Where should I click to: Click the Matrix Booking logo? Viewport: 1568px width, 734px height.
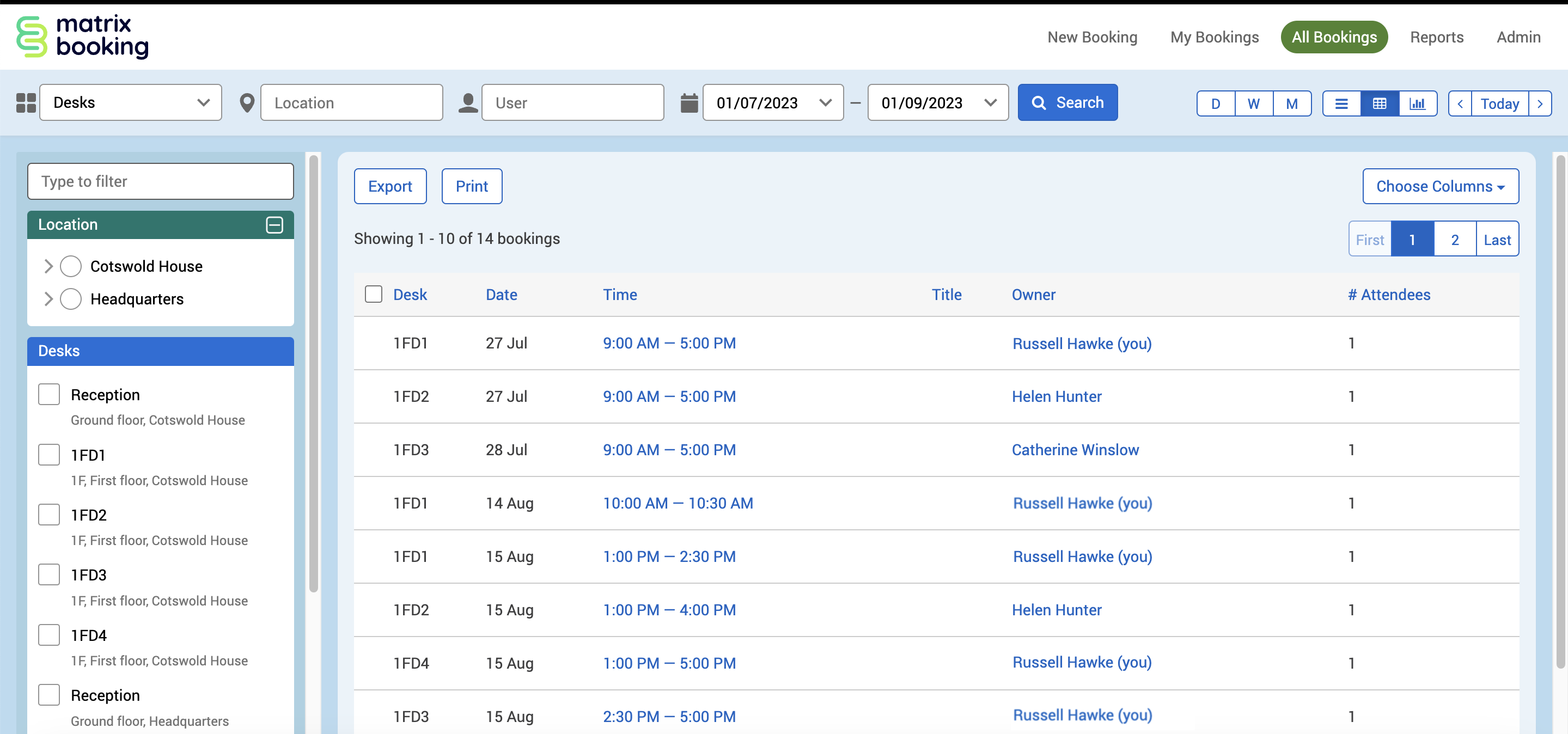pos(82,36)
